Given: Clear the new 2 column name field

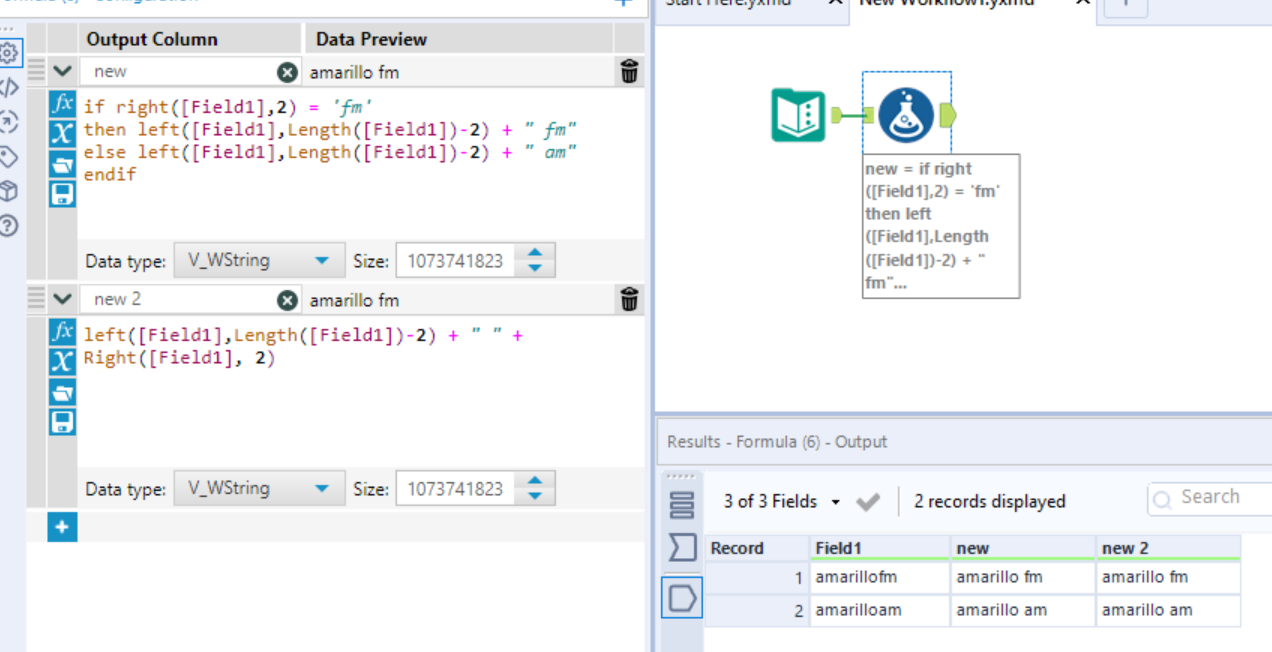Looking at the screenshot, I should click(287, 298).
